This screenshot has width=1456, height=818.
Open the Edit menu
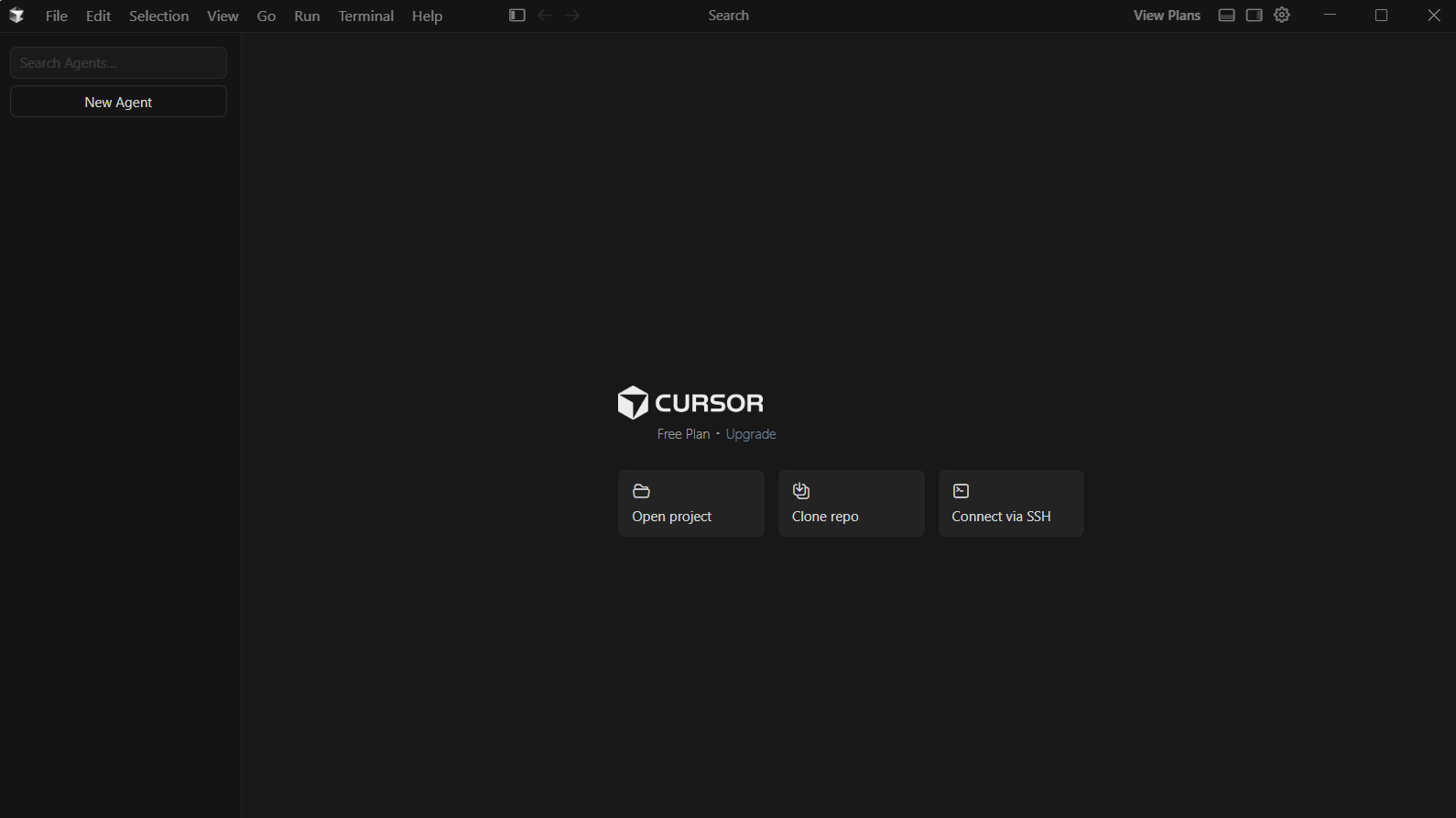coord(98,16)
